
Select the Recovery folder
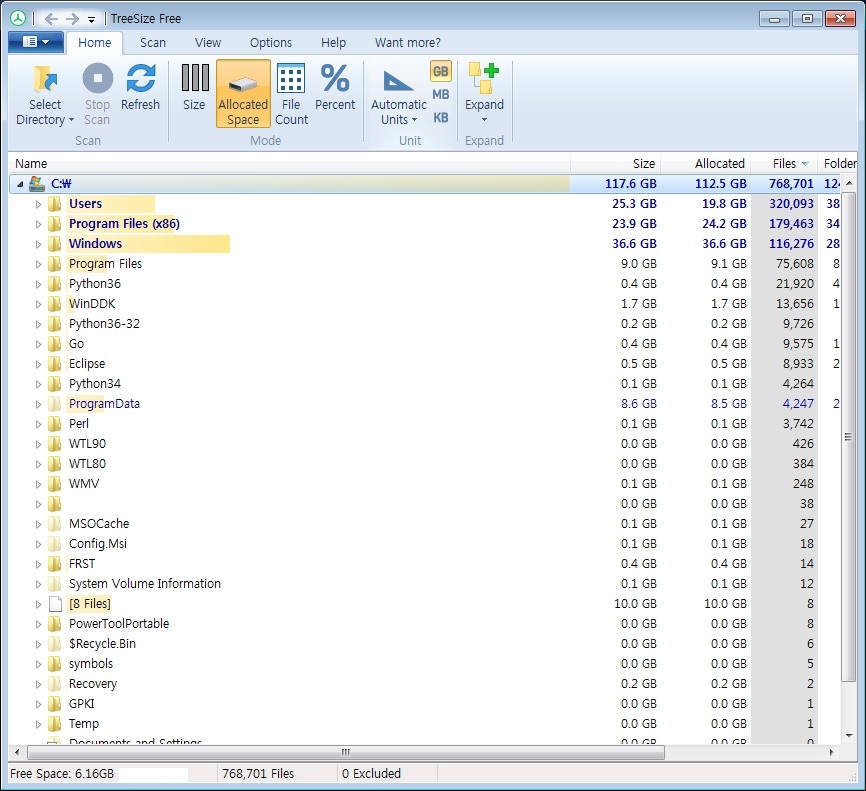(x=93, y=684)
